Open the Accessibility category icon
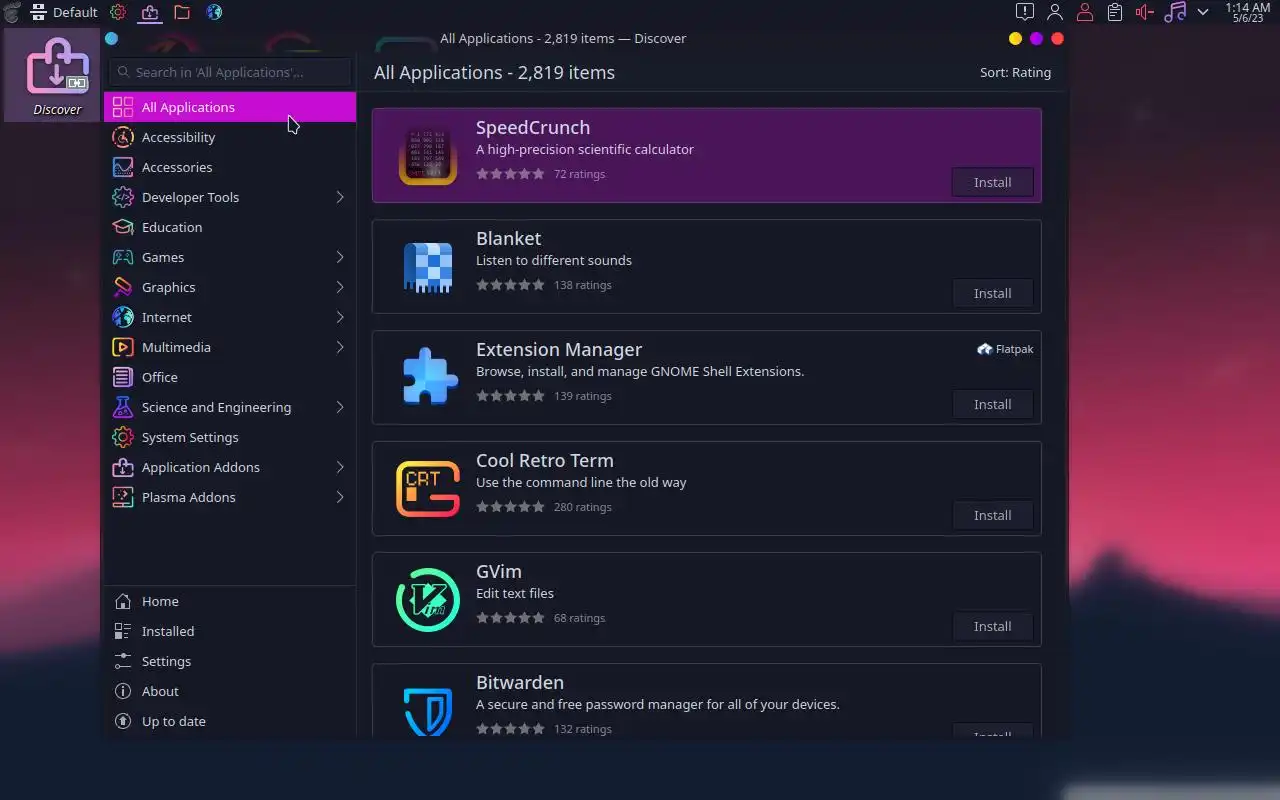Viewport: 1280px width, 800px height. 123,137
